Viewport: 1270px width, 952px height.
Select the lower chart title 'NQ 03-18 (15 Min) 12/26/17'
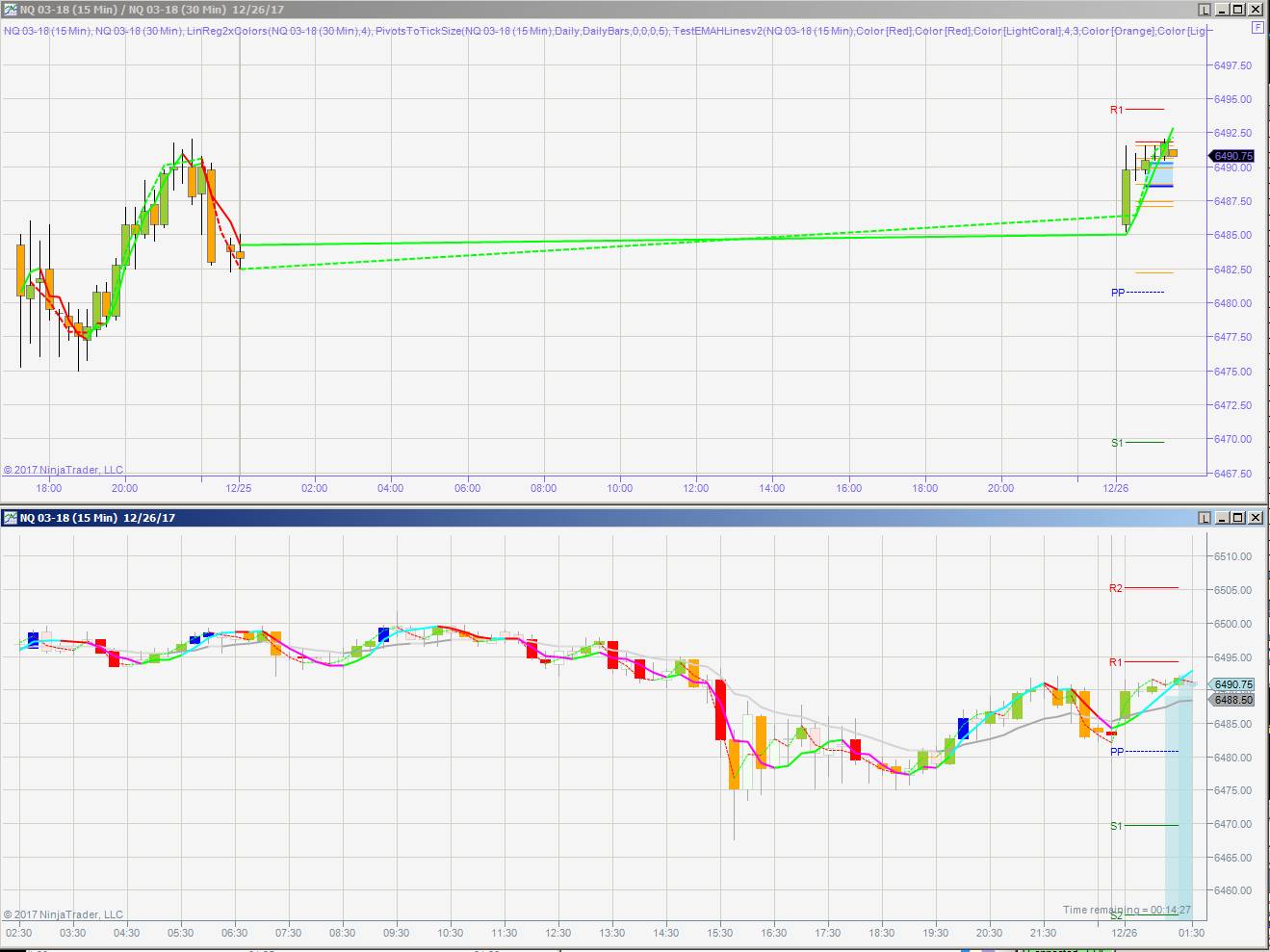click(x=97, y=518)
